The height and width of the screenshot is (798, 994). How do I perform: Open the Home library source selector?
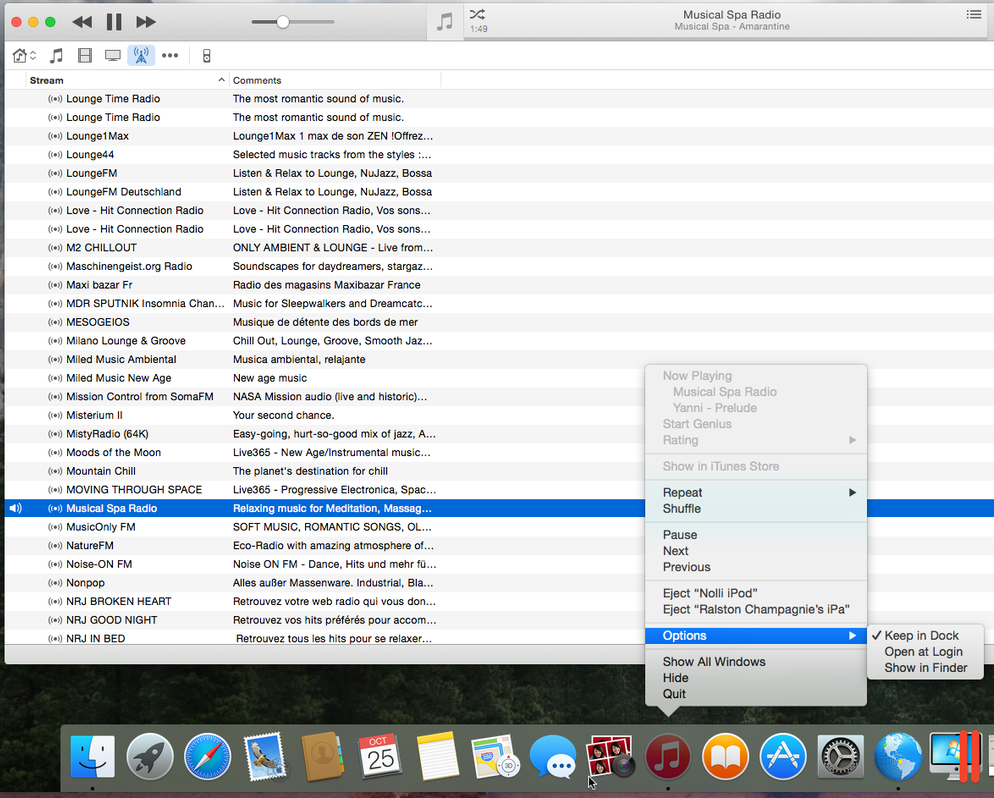pos(24,56)
